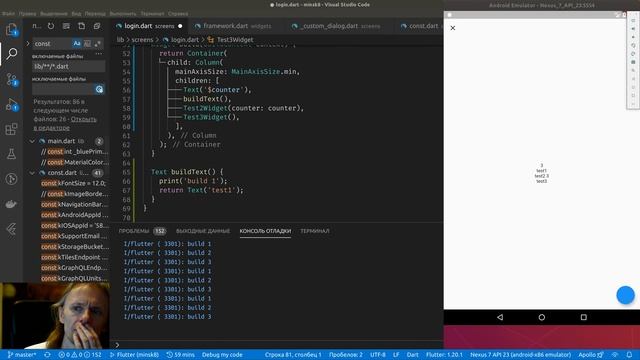The image size is (640, 360).
Task: Select Nexus 7 API 23 device
Action: click(x=520, y=355)
